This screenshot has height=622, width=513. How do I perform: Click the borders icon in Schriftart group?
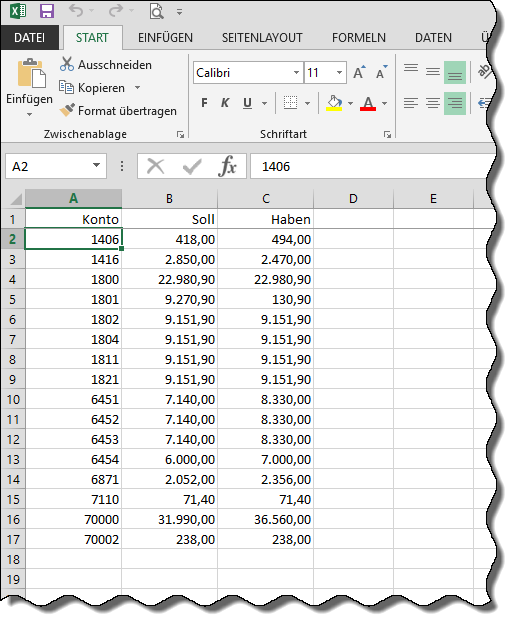coord(290,103)
